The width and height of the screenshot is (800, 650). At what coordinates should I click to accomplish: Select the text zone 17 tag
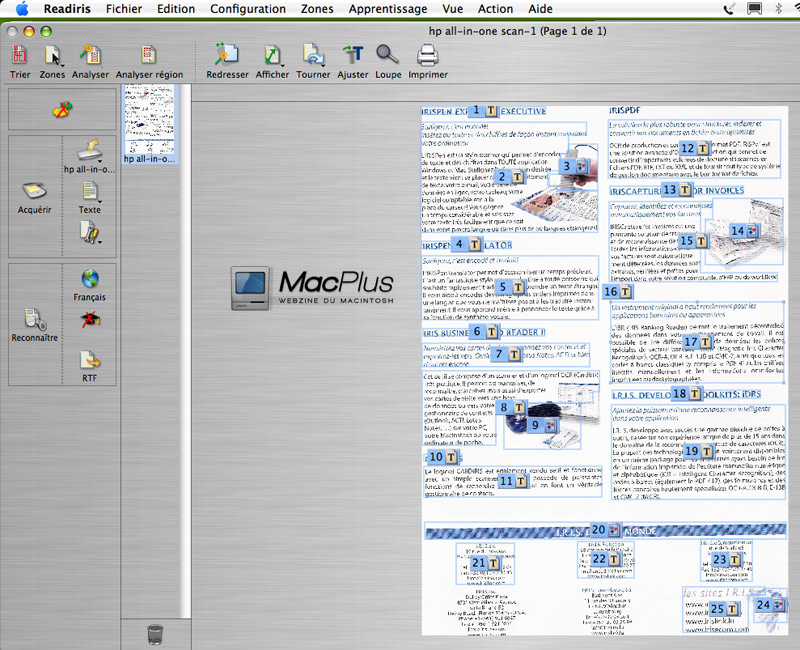click(697, 342)
